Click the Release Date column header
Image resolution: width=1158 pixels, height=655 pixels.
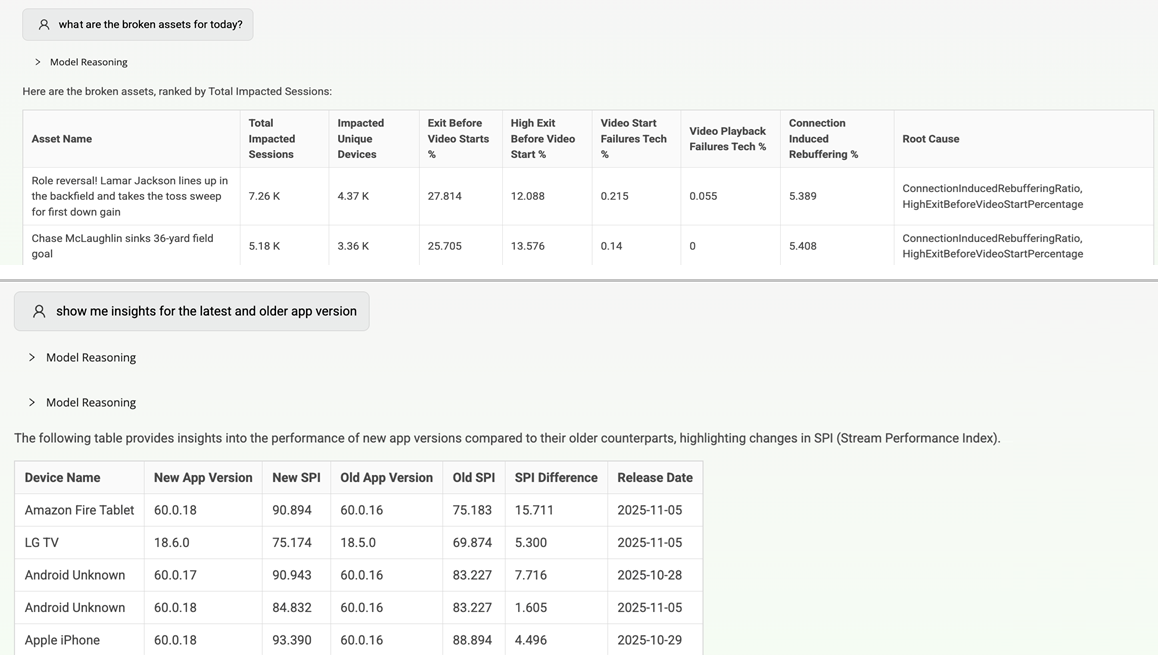pos(655,478)
